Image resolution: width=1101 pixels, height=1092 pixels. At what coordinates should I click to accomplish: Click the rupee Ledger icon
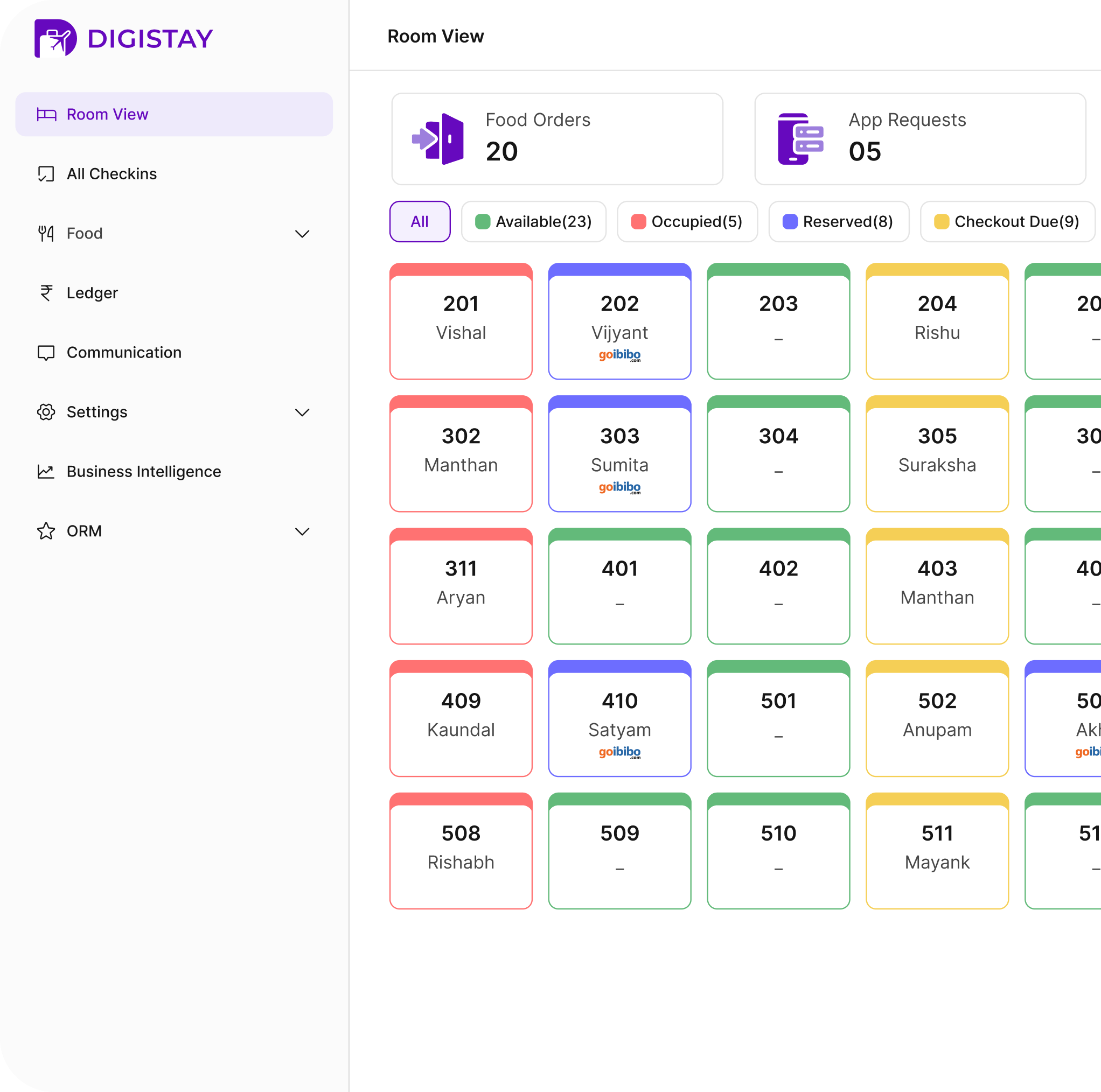pyautogui.click(x=46, y=293)
